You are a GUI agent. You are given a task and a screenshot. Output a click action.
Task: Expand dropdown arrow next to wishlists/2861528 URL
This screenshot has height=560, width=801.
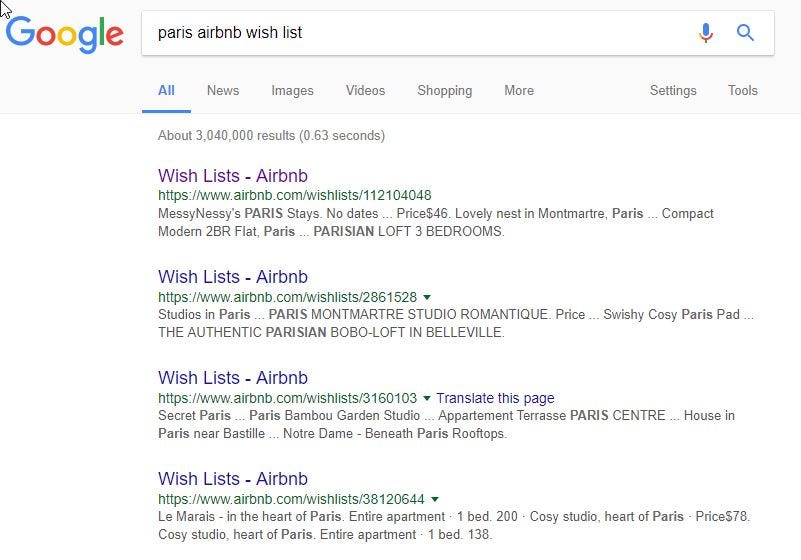click(427, 297)
